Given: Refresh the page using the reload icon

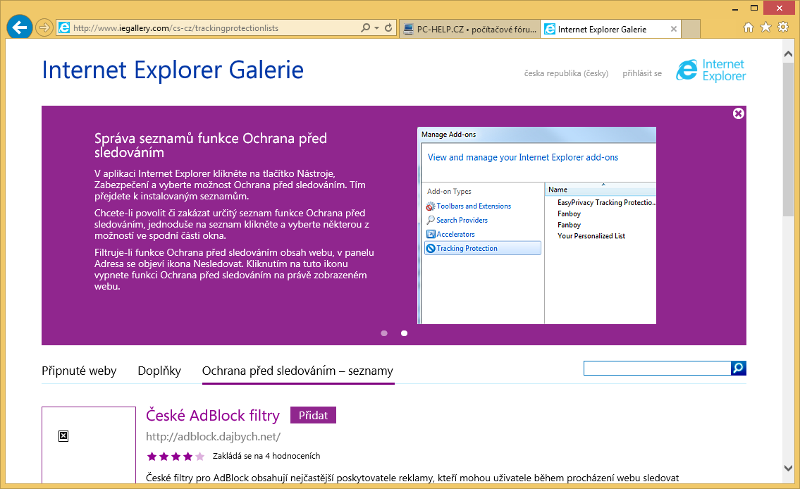Looking at the screenshot, I should (x=388, y=28).
